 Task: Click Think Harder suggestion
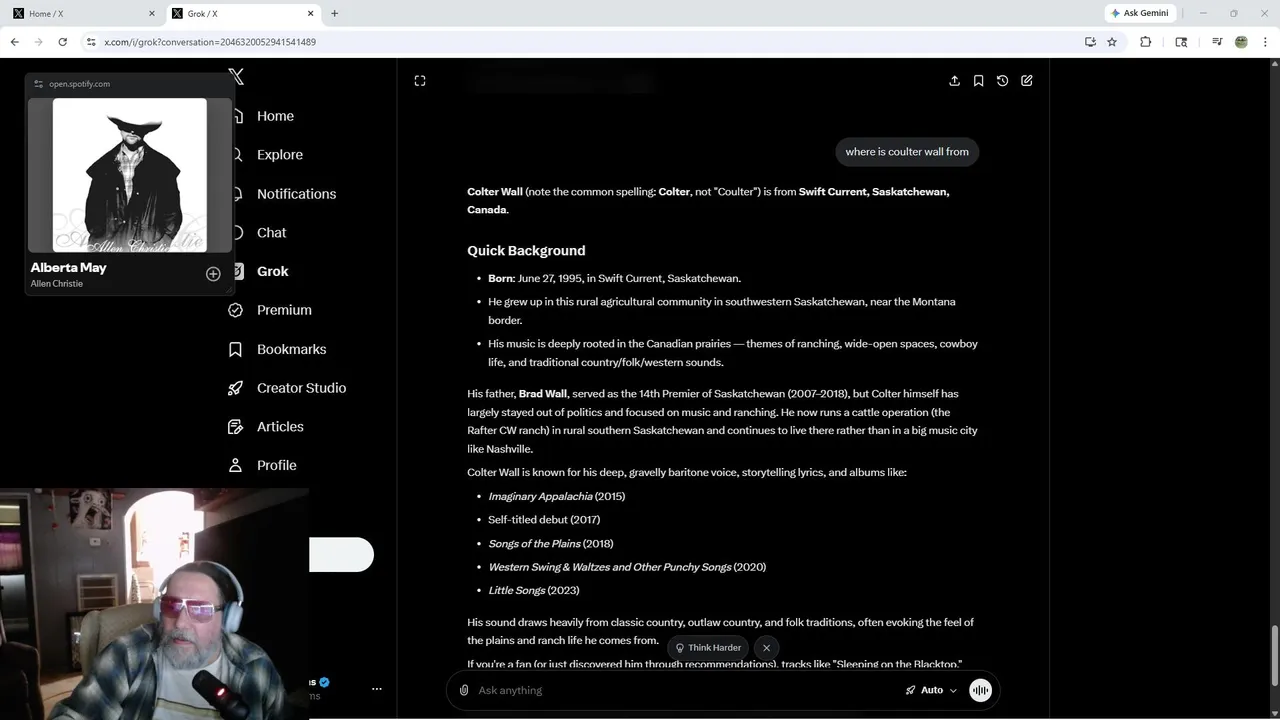pyautogui.click(x=708, y=648)
